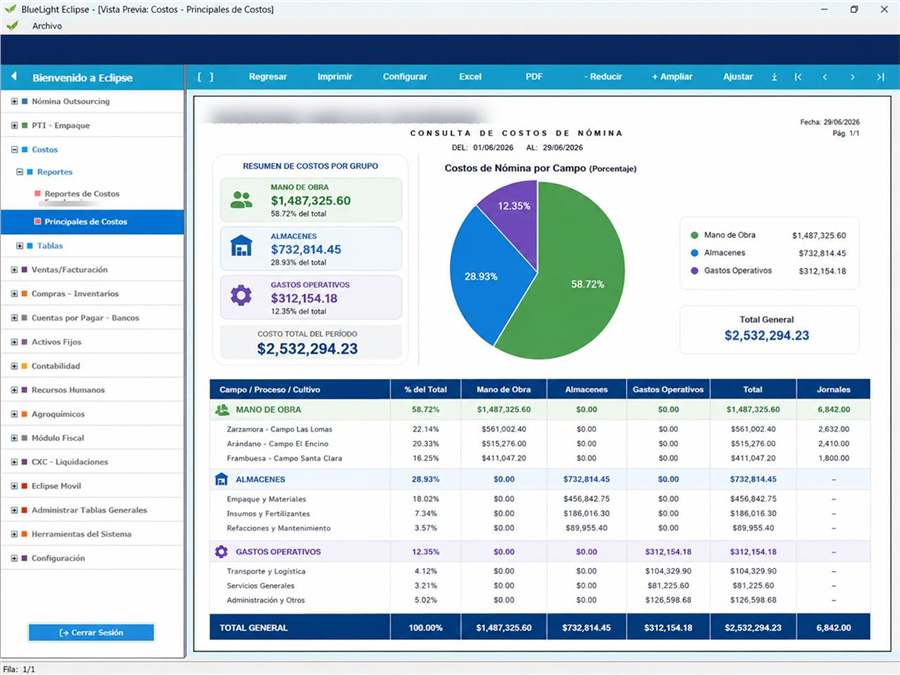Click the Gastos Operativos gear icon
Screen dimensions: 900x675
241,295
